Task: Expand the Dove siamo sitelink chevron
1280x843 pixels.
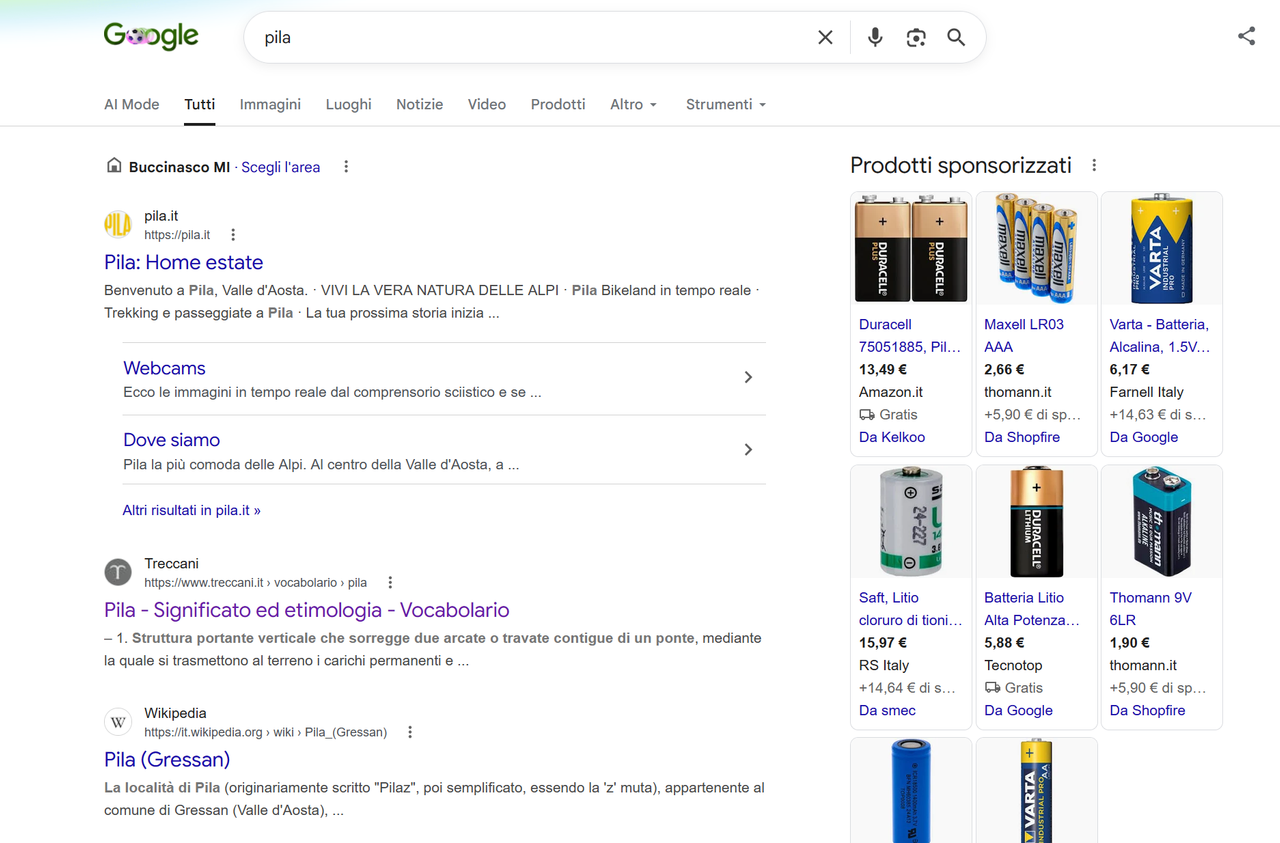Action: click(x=748, y=450)
